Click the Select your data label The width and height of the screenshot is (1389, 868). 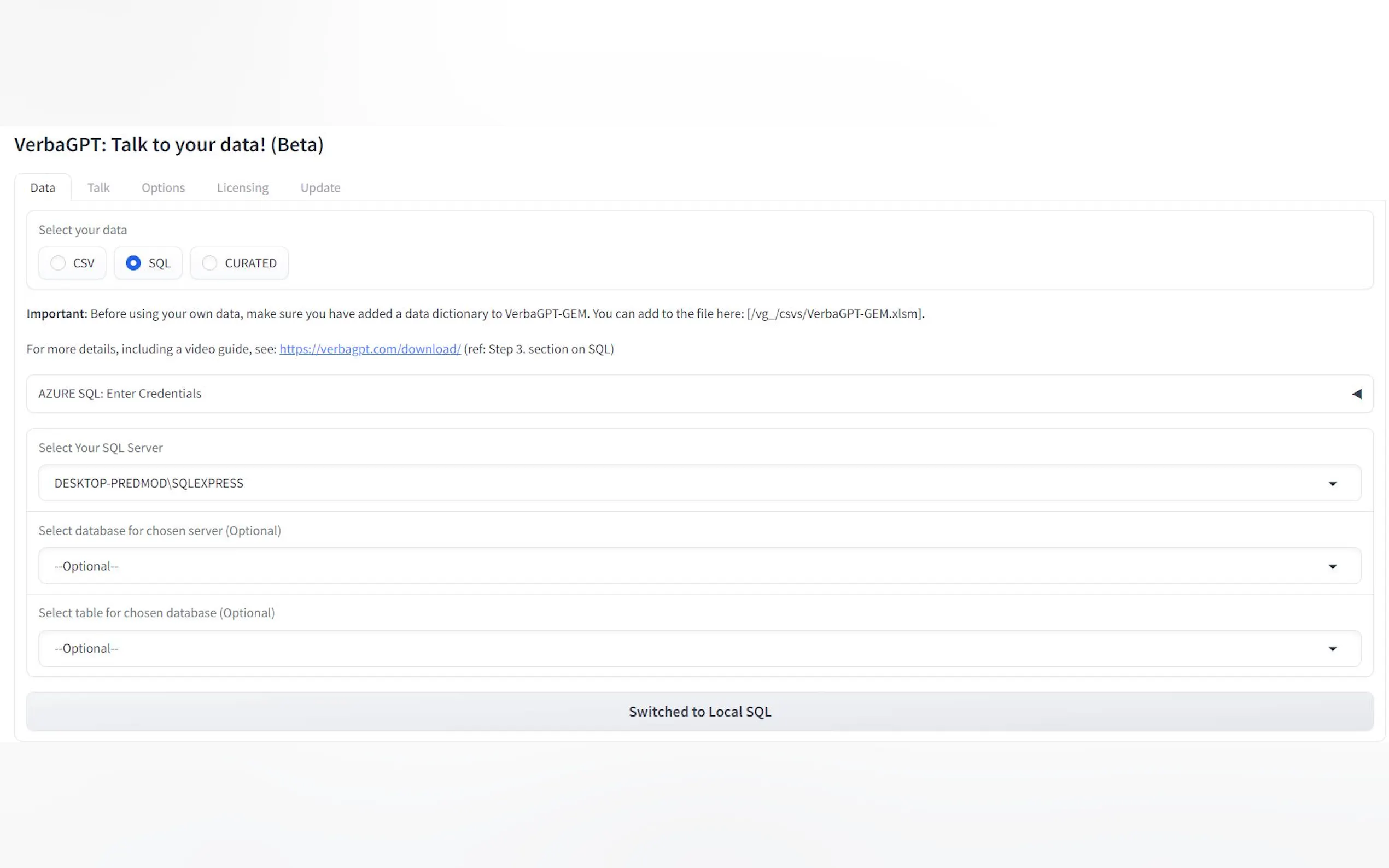[83, 230]
